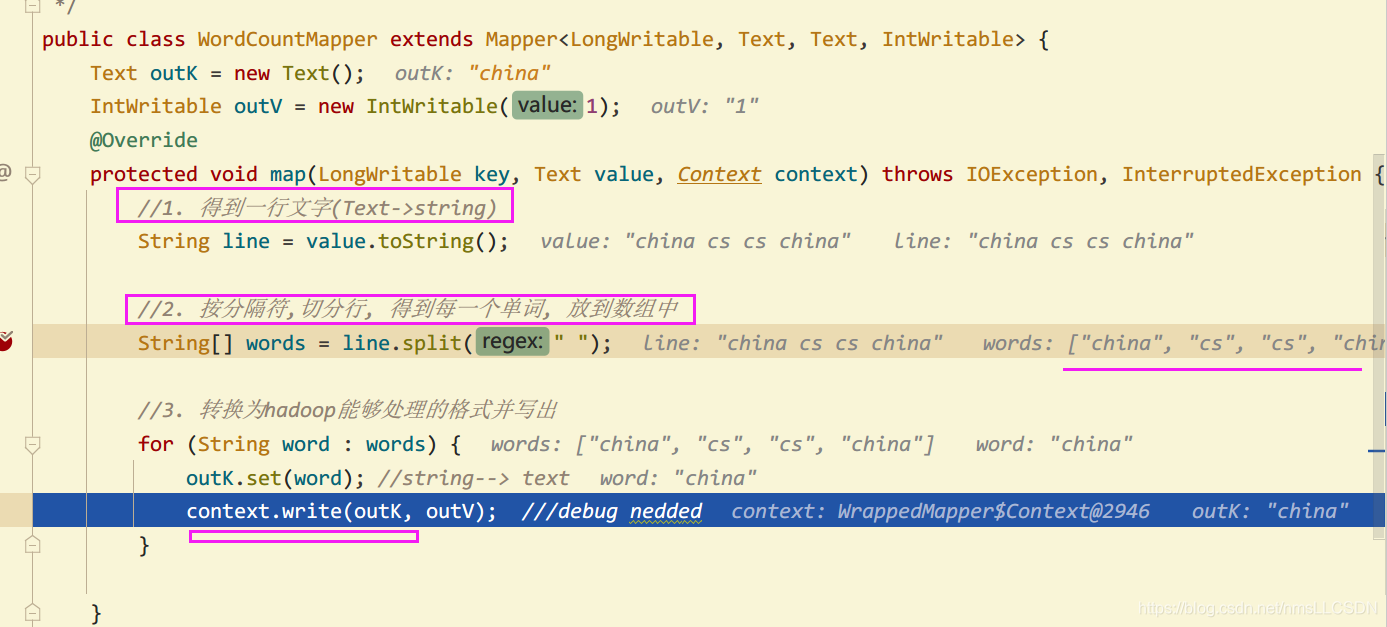Click the blue stripe mark on the right error stripe
1387x627 pixels.
1377,451
